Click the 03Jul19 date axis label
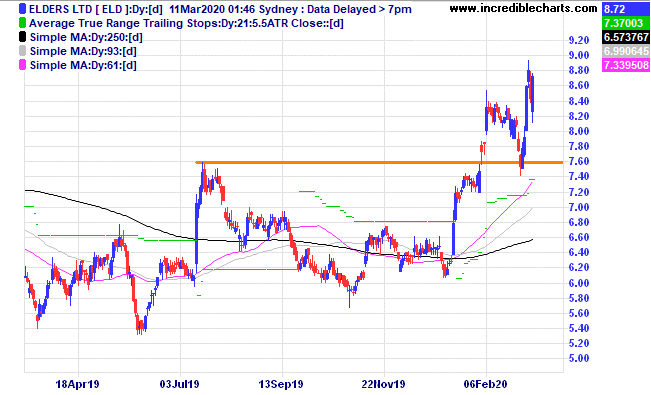The height and width of the screenshot is (395, 651). [x=179, y=384]
